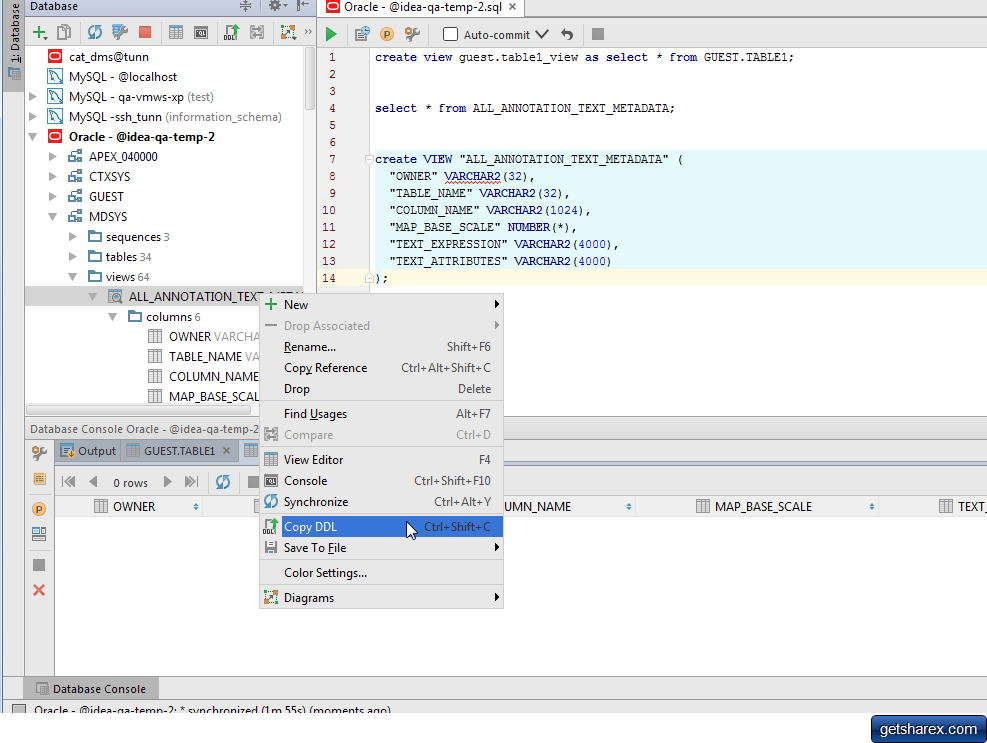Screen dimensions: 987x743
Task: Open table editor icon in Database toolbar
Action: [176, 33]
